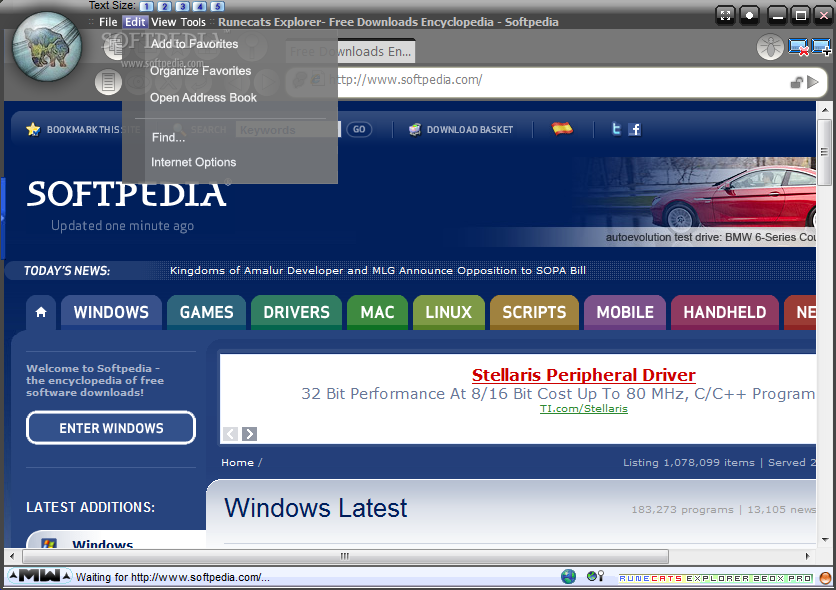Click the vertical scrollbar thumb
Image resolution: width=836 pixels, height=590 pixels.
tap(825, 152)
